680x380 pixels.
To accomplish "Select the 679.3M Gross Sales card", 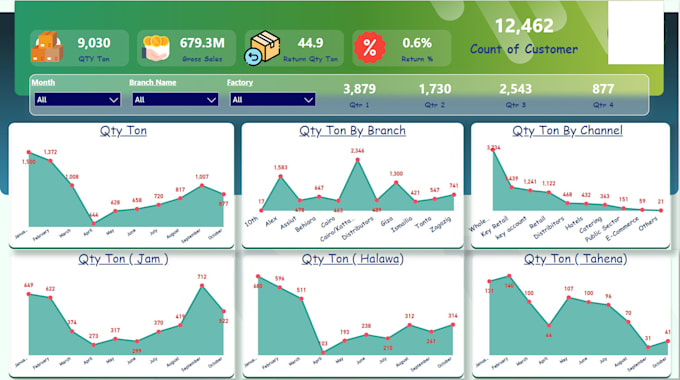I will pyautogui.click(x=186, y=48).
